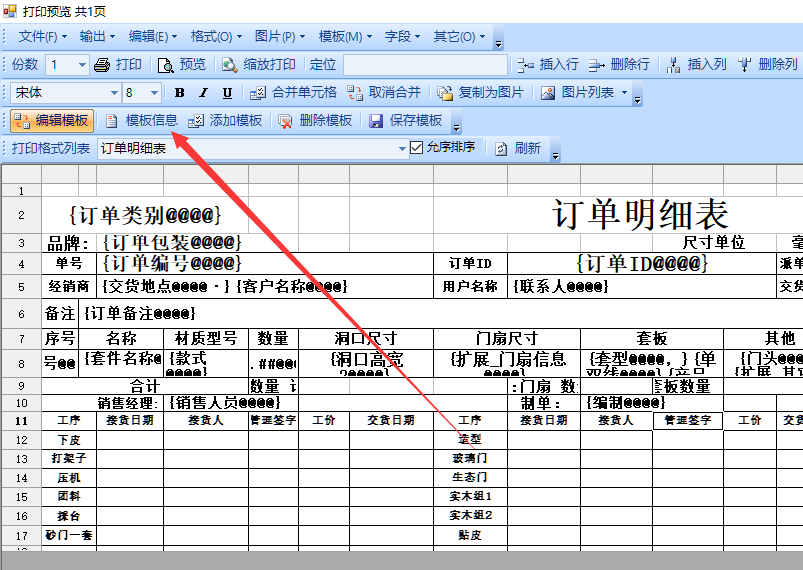The width and height of the screenshot is (803, 570).
Task: Toggle the 允序排序 checkbox
Action: (417, 148)
